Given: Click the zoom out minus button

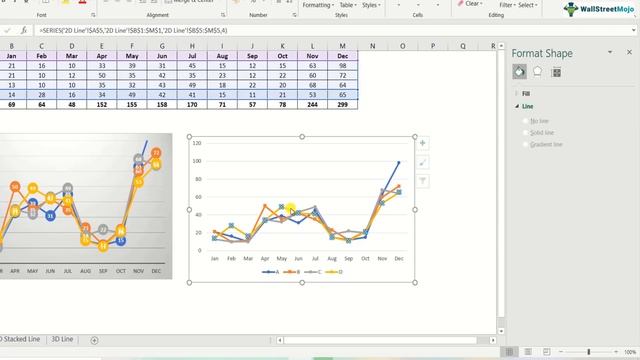Looking at the screenshot, I should [x=561, y=351].
